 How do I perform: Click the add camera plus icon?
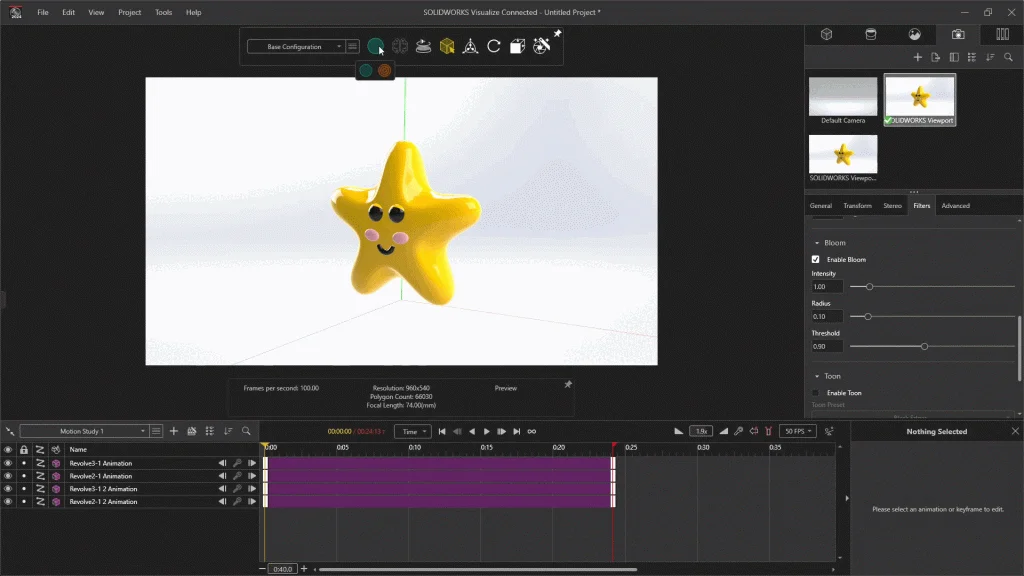pos(918,57)
